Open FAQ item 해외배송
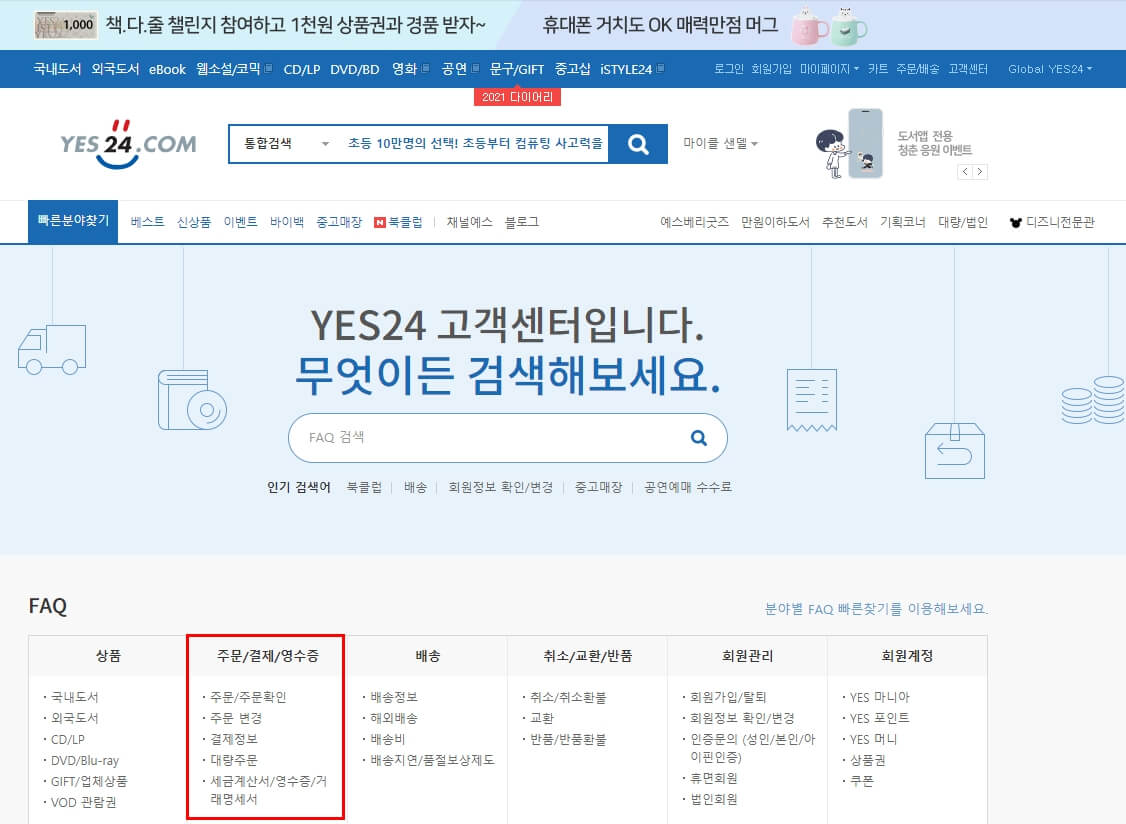This screenshot has height=824, width=1126. (394, 718)
